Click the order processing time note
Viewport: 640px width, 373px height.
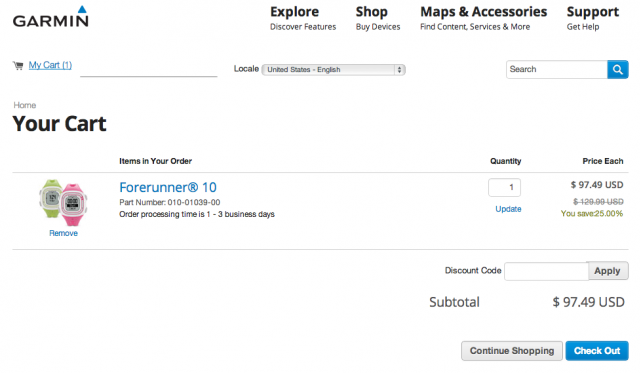(x=197, y=214)
